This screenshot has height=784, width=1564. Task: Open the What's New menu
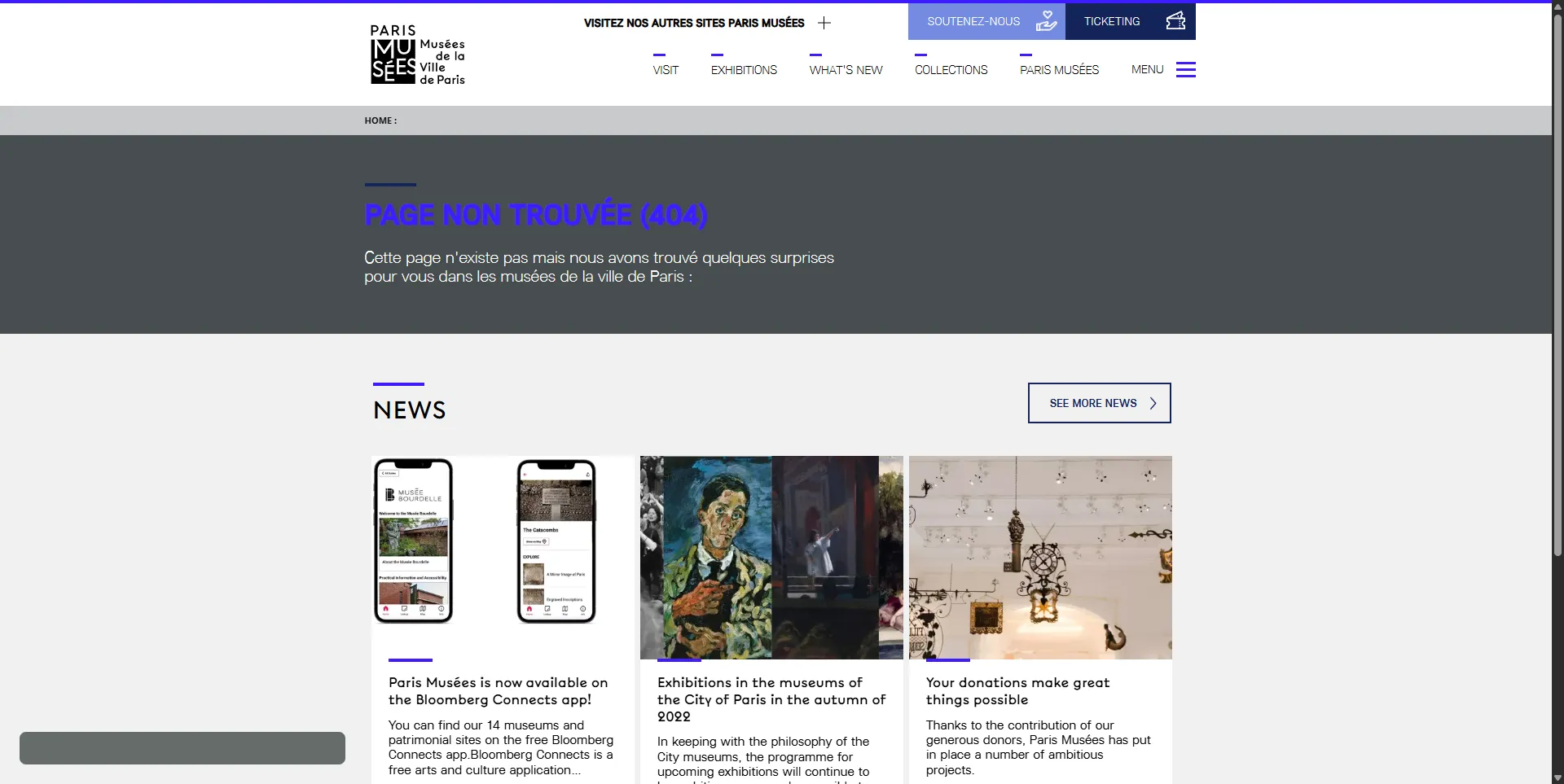coord(846,70)
